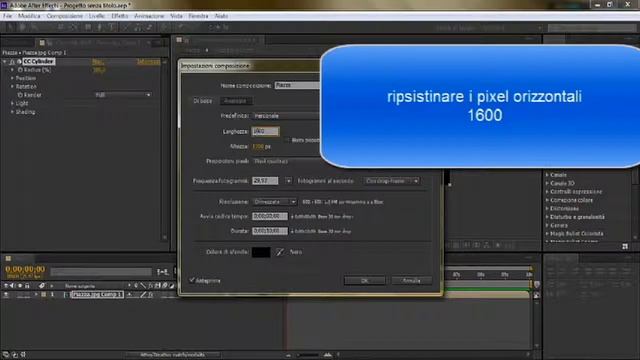
Task: Click the timeline current time display
Action: pos(25,269)
